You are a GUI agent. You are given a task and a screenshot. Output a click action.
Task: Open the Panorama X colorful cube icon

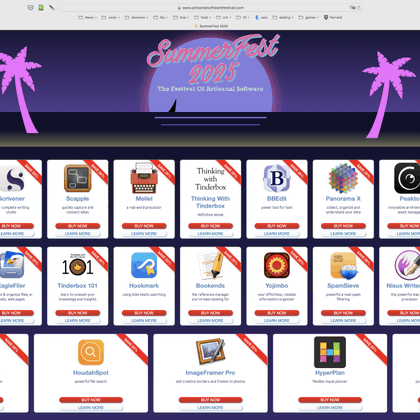click(343, 178)
